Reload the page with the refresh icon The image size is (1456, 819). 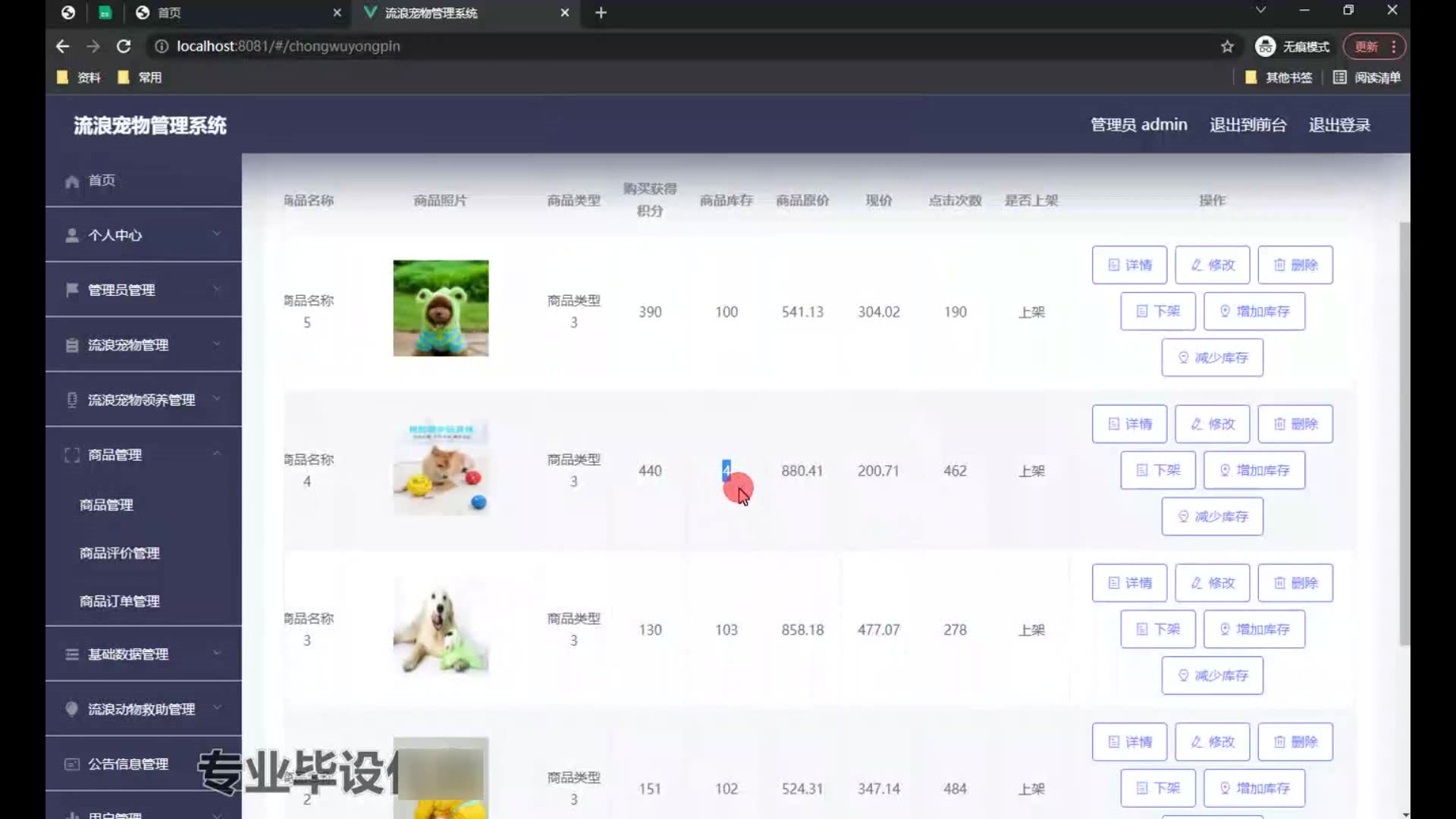124,47
